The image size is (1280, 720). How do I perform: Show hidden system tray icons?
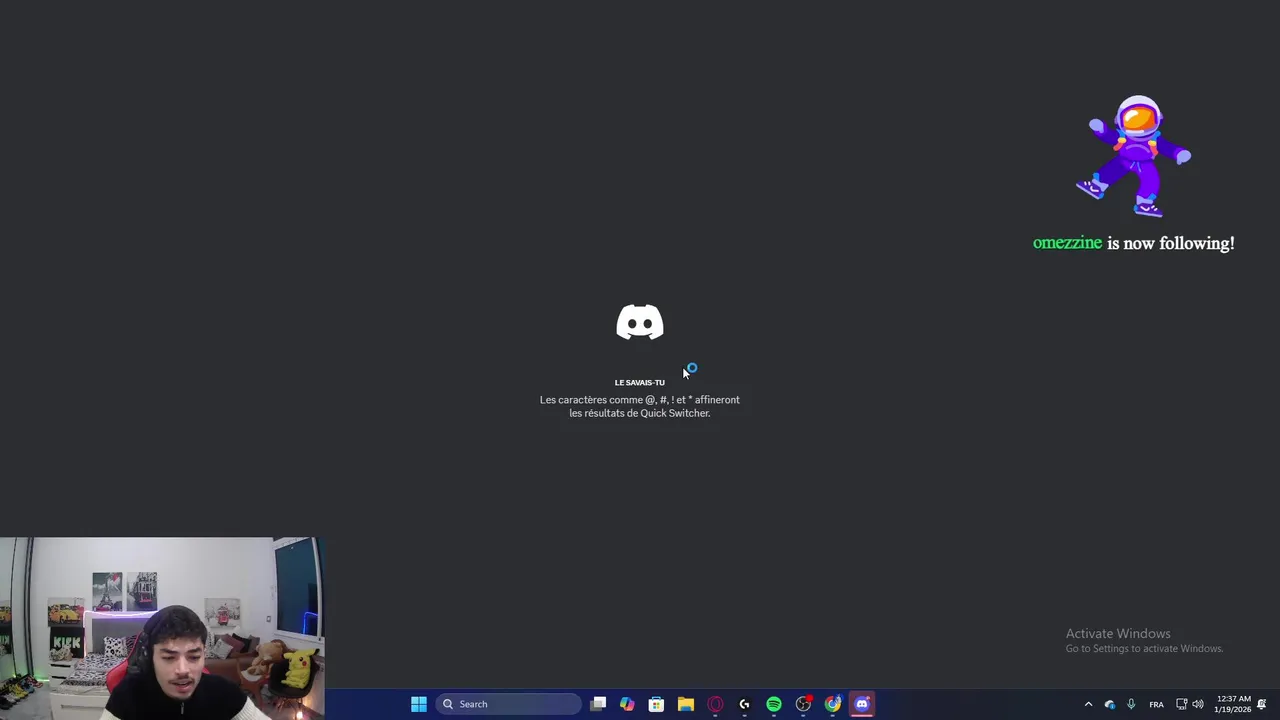(x=1088, y=704)
